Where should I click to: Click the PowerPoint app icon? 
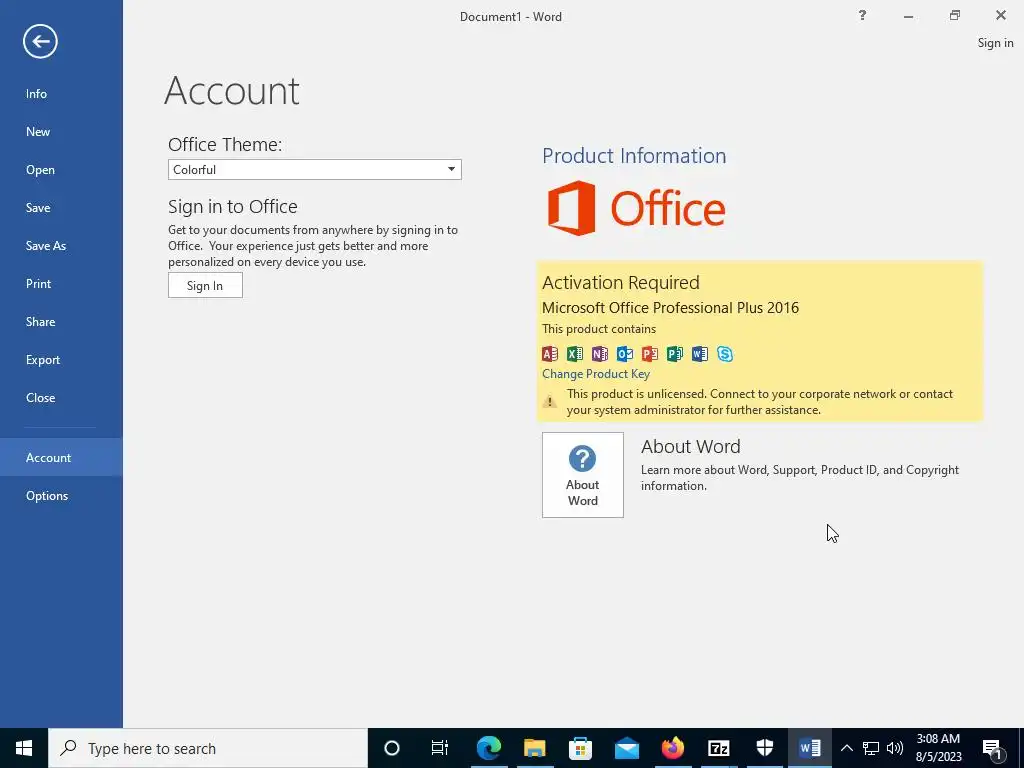click(x=650, y=354)
